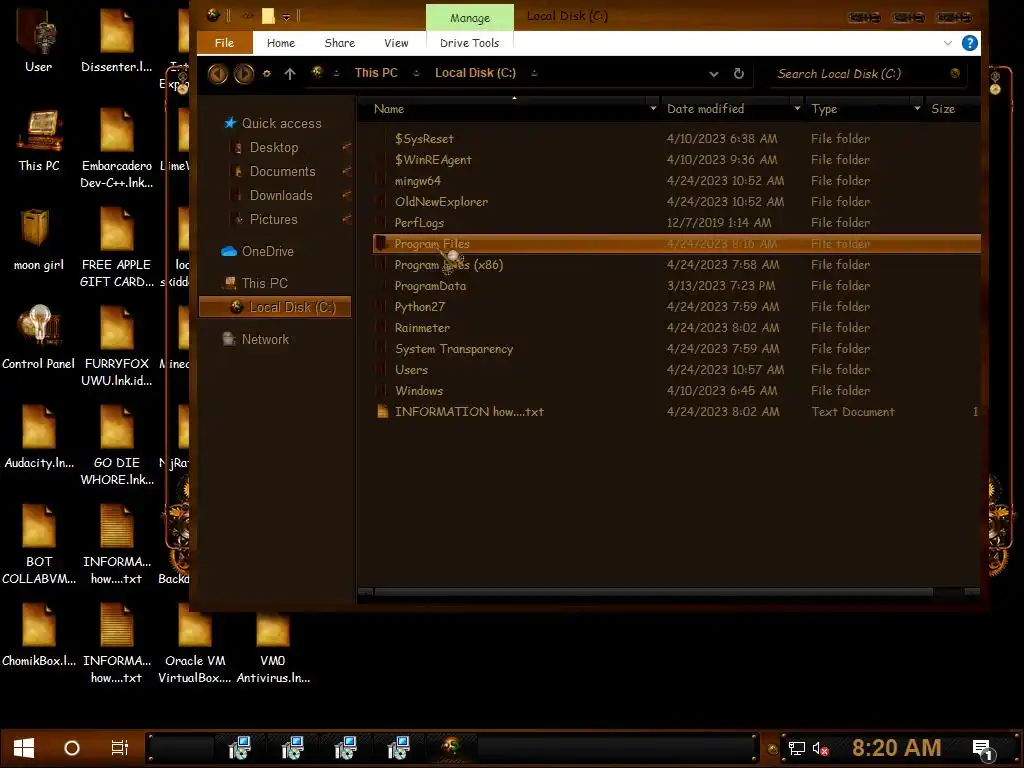Screen dimensions: 1024x768
Task: Open notification action center
Action: click(983, 748)
